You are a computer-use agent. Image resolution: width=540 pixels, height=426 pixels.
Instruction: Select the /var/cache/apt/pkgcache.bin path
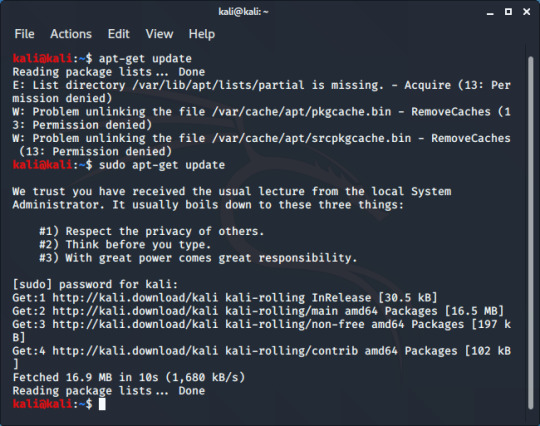click(302, 112)
